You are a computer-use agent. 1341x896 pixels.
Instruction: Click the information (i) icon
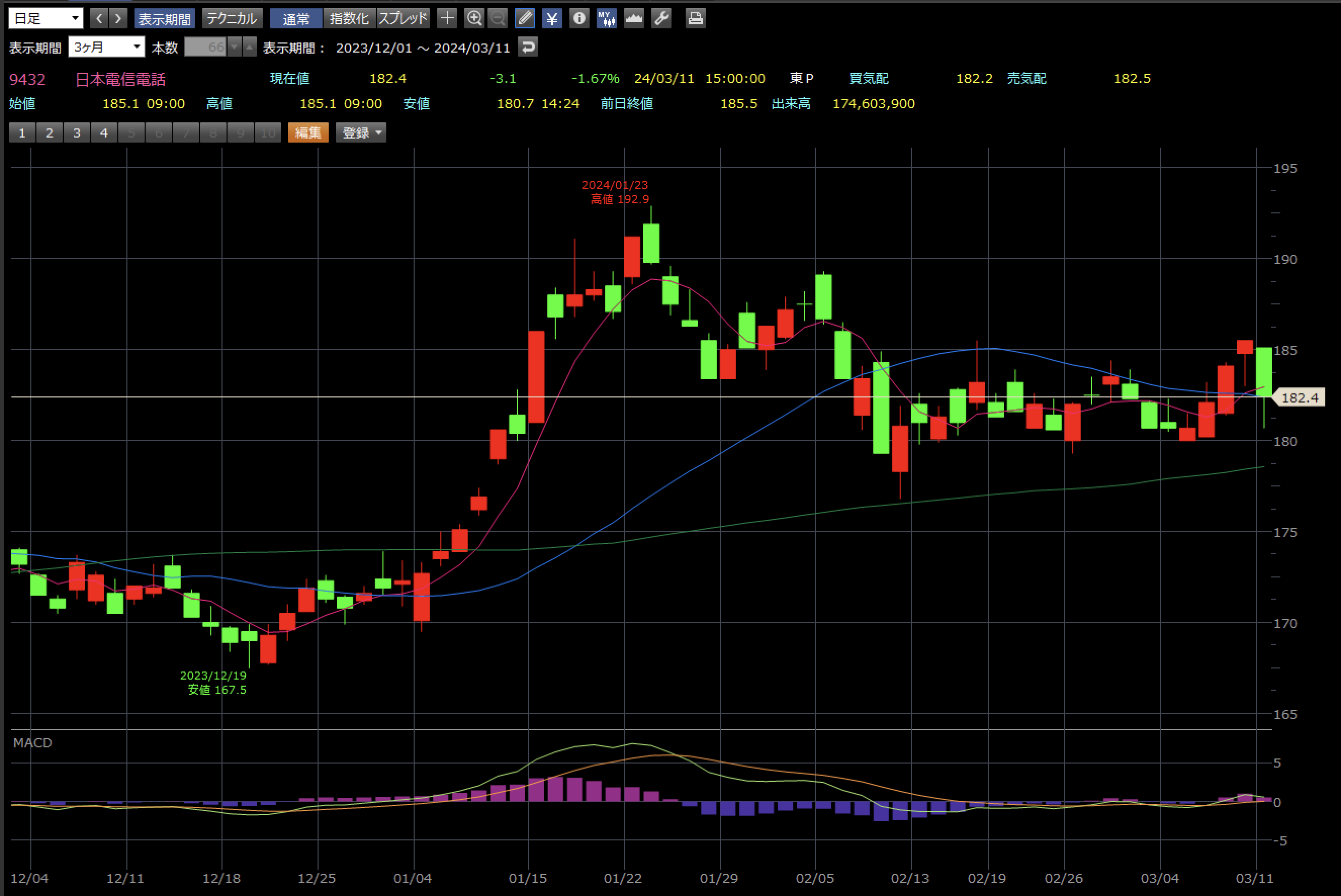pyautogui.click(x=579, y=18)
